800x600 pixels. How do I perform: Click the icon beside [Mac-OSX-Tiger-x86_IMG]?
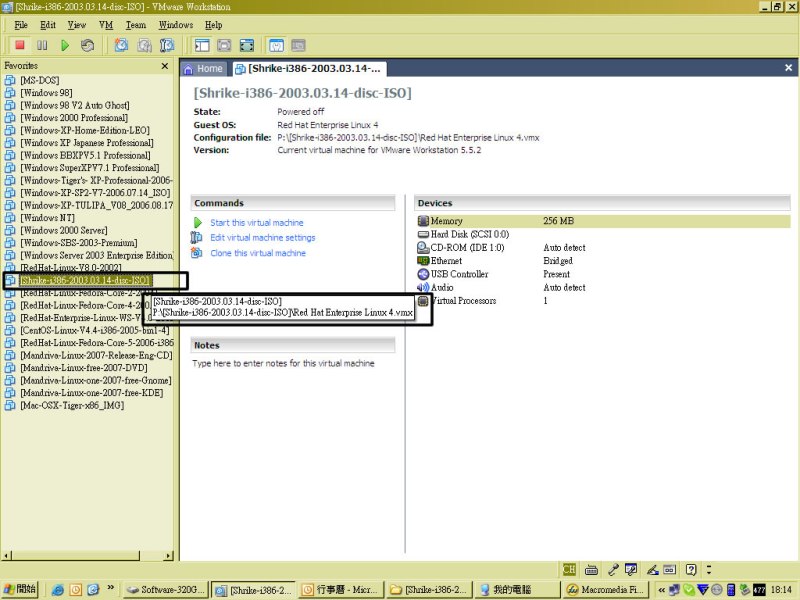[x=10, y=406]
